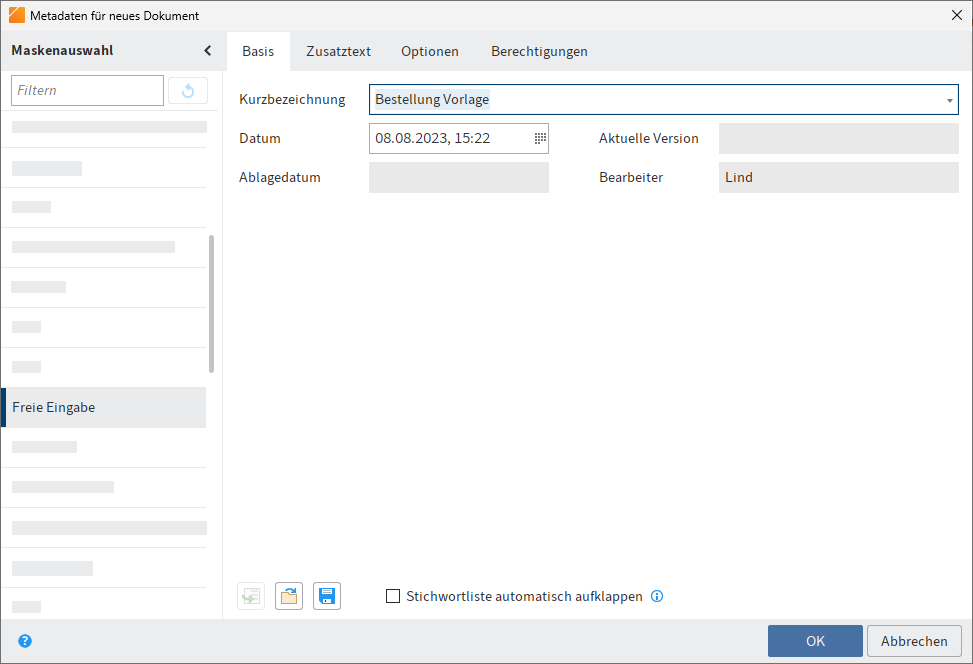Open help via the question mark icon

(x=24, y=641)
